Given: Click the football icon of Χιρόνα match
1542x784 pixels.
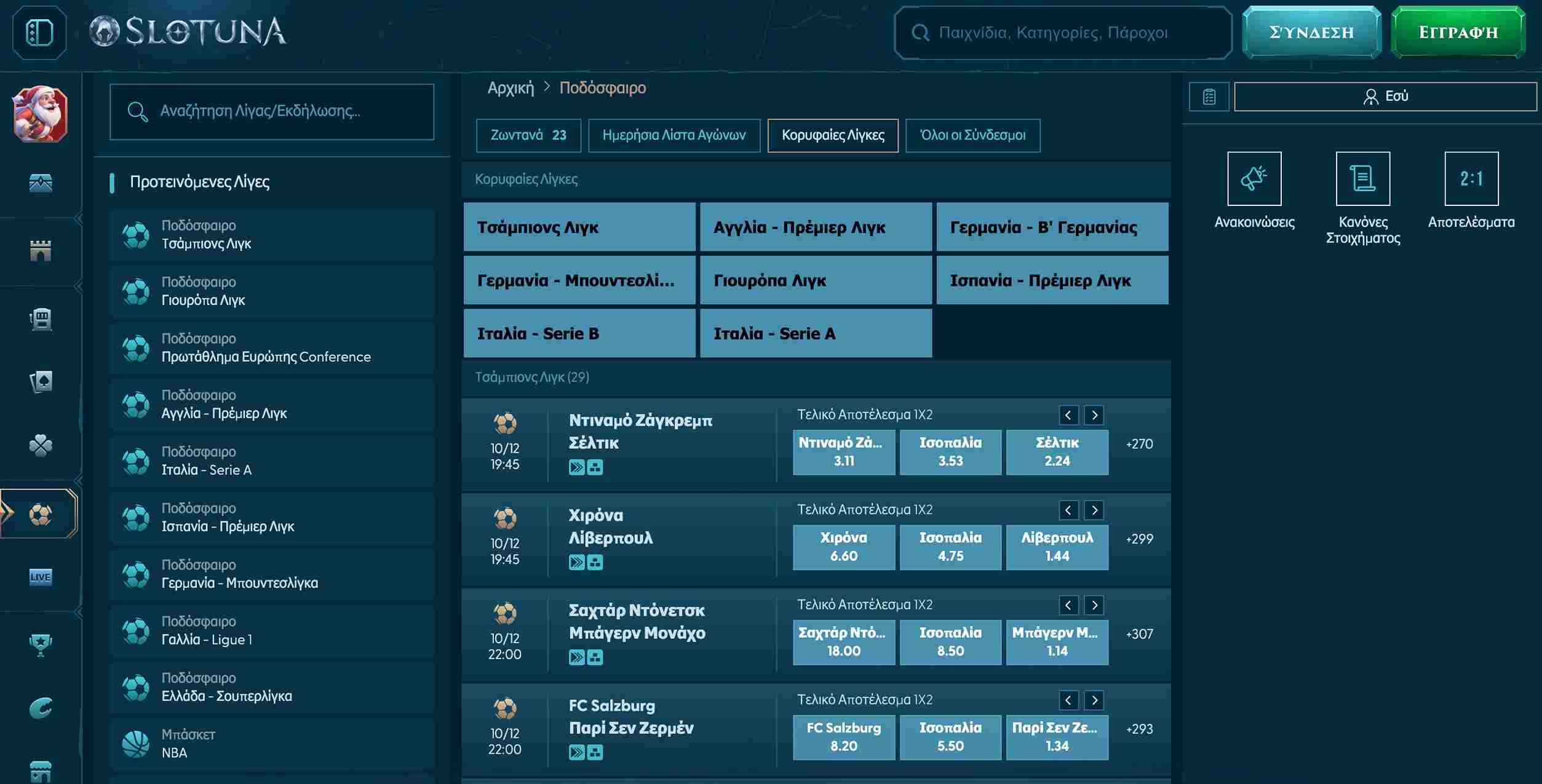Looking at the screenshot, I should click(505, 518).
